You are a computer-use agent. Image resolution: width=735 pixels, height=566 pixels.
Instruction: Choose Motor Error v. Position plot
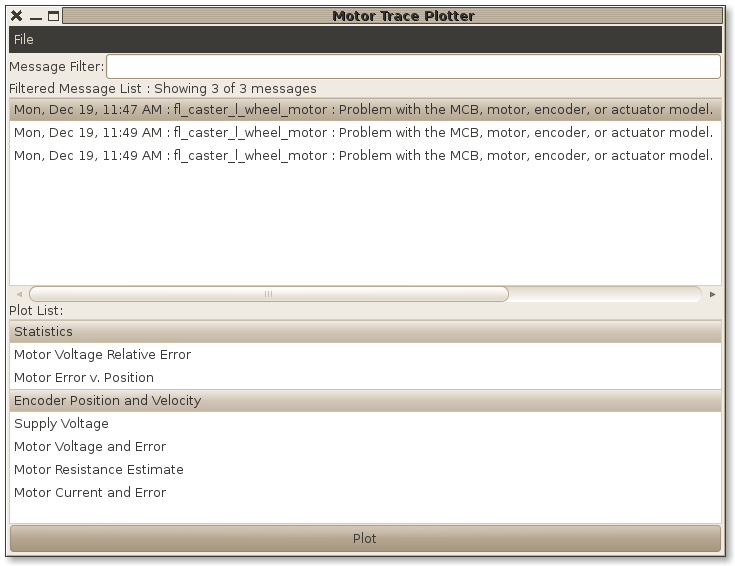(84, 378)
